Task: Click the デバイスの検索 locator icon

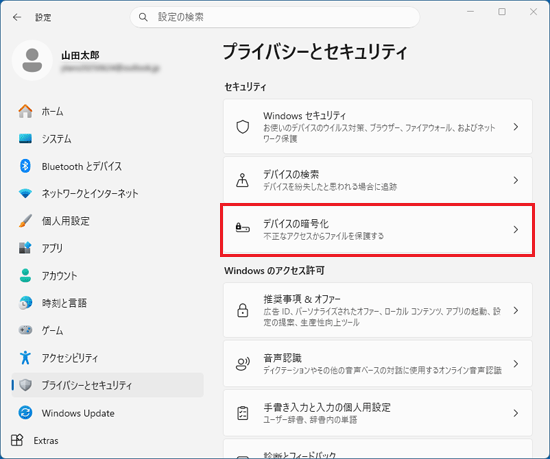Action: [x=242, y=180]
